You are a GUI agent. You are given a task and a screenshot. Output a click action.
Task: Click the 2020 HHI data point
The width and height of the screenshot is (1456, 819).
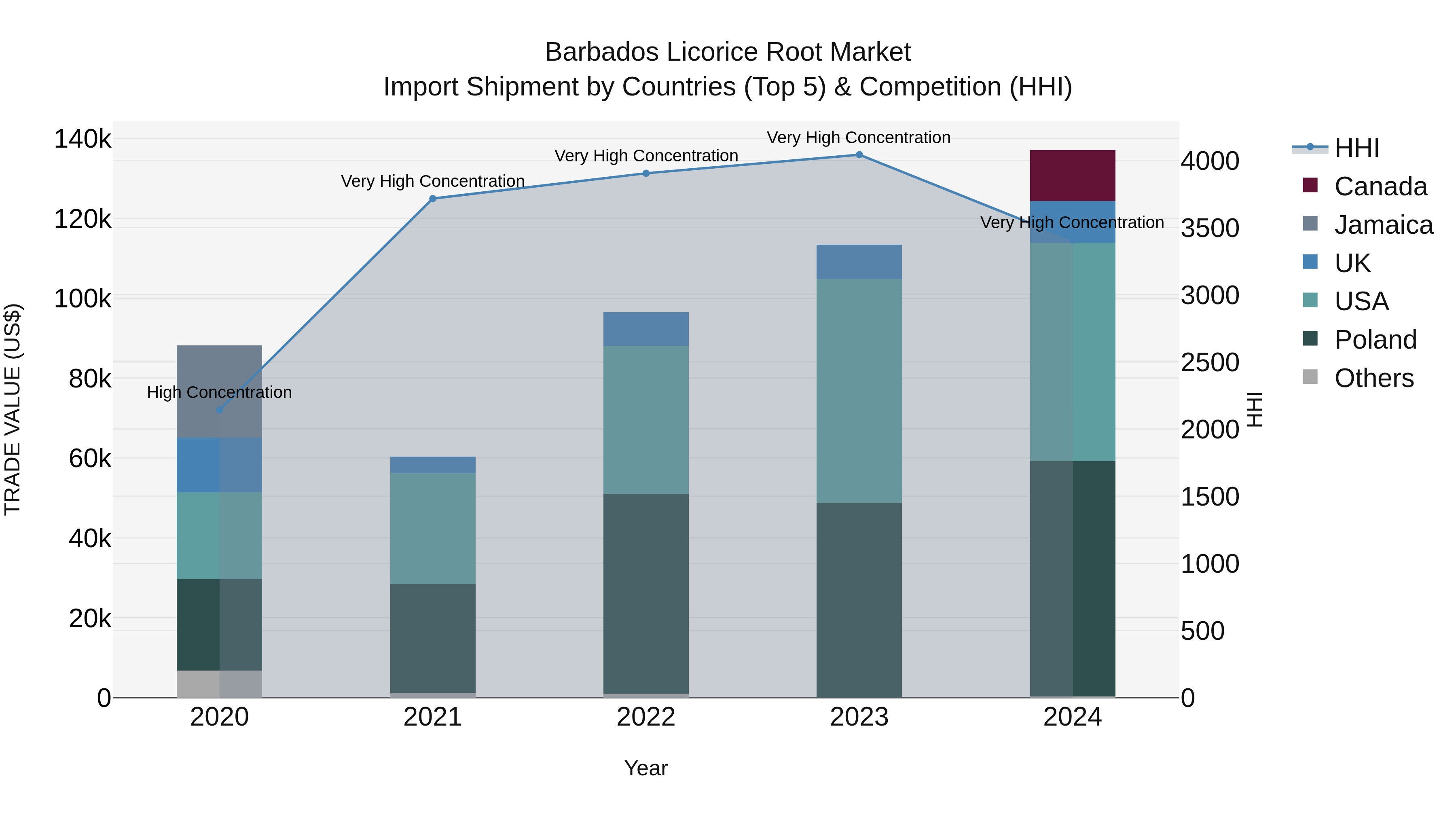point(219,410)
